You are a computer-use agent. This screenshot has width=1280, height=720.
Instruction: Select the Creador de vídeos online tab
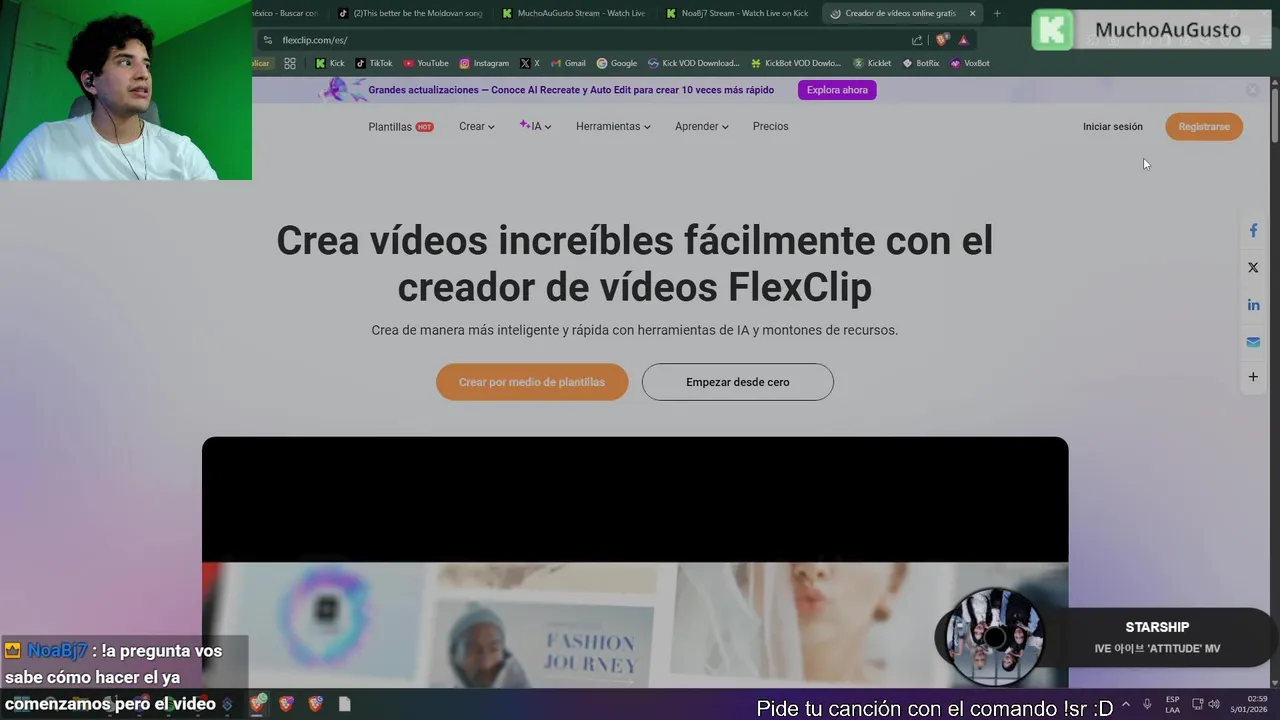point(893,13)
